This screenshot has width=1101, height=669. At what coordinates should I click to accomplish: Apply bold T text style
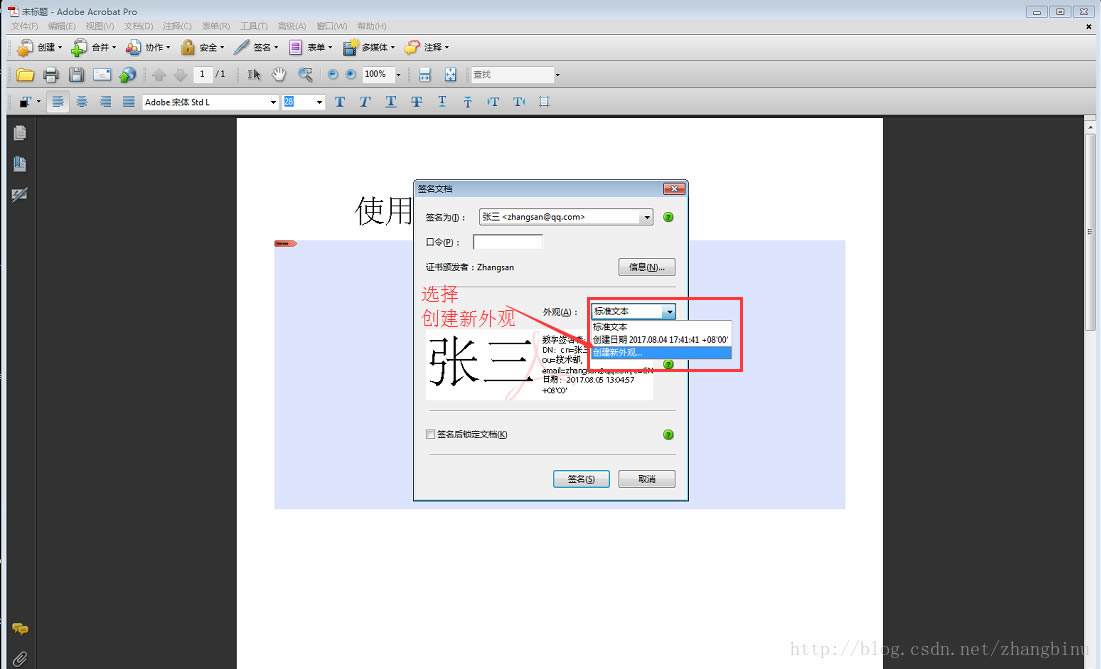click(x=340, y=102)
